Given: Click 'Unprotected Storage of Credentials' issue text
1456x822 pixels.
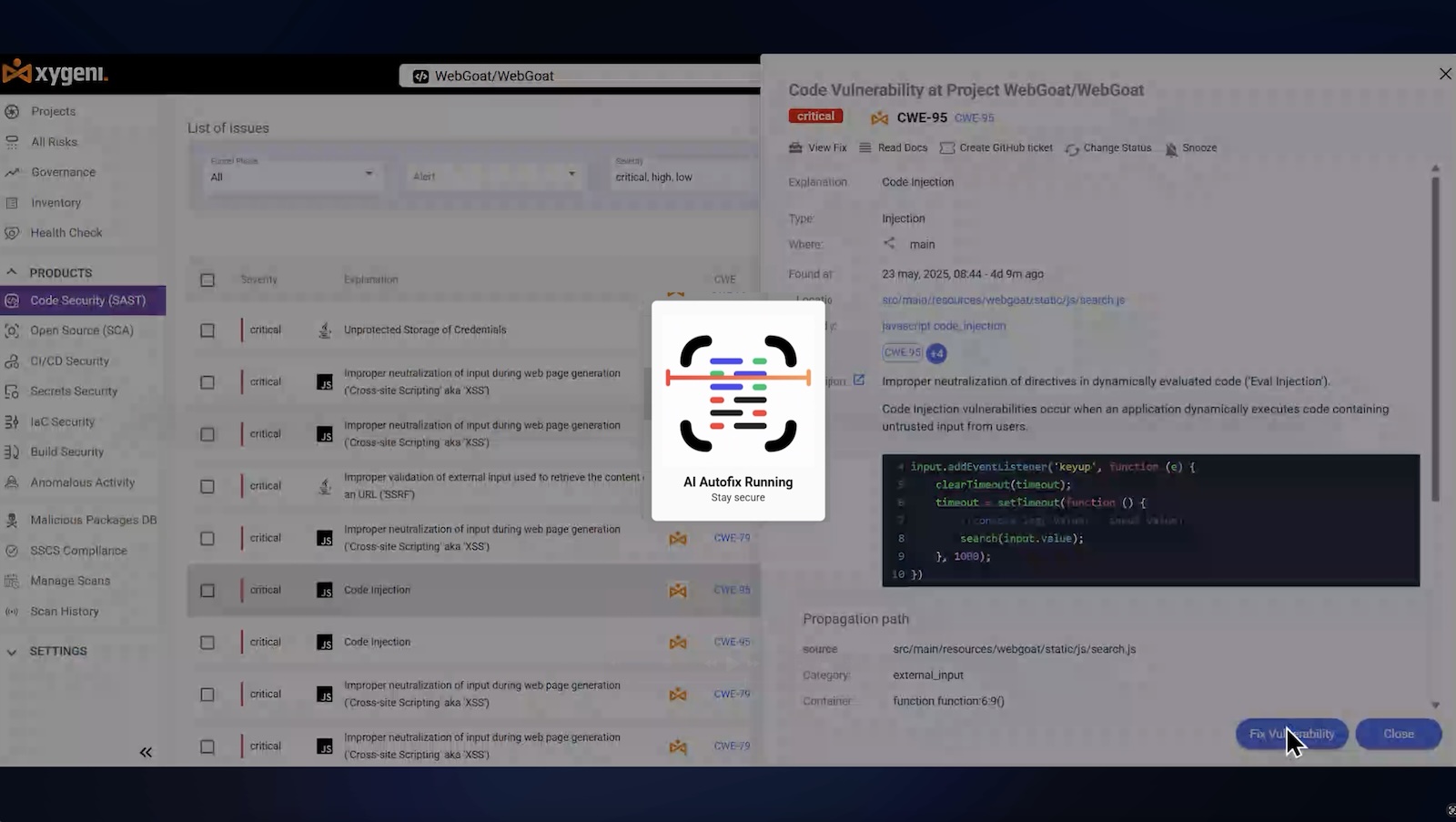Looking at the screenshot, I should click(x=425, y=330).
